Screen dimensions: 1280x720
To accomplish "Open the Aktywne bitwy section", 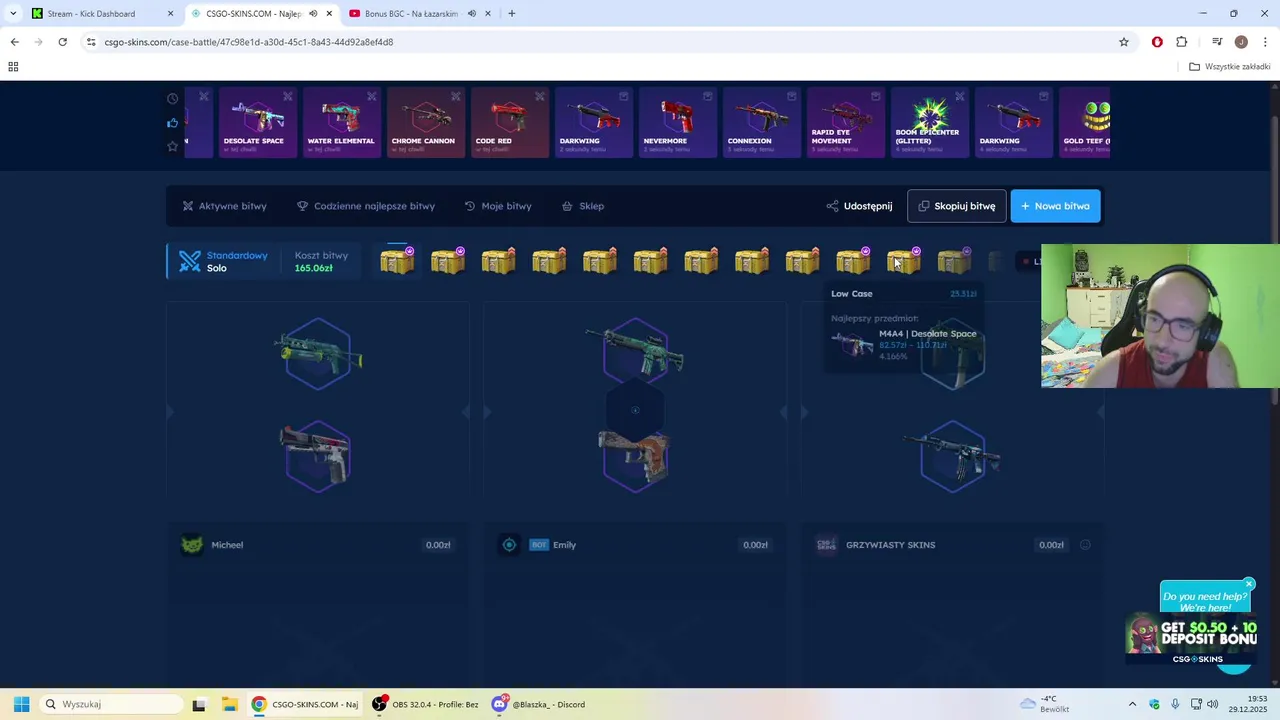I will (x=225, y=206).
